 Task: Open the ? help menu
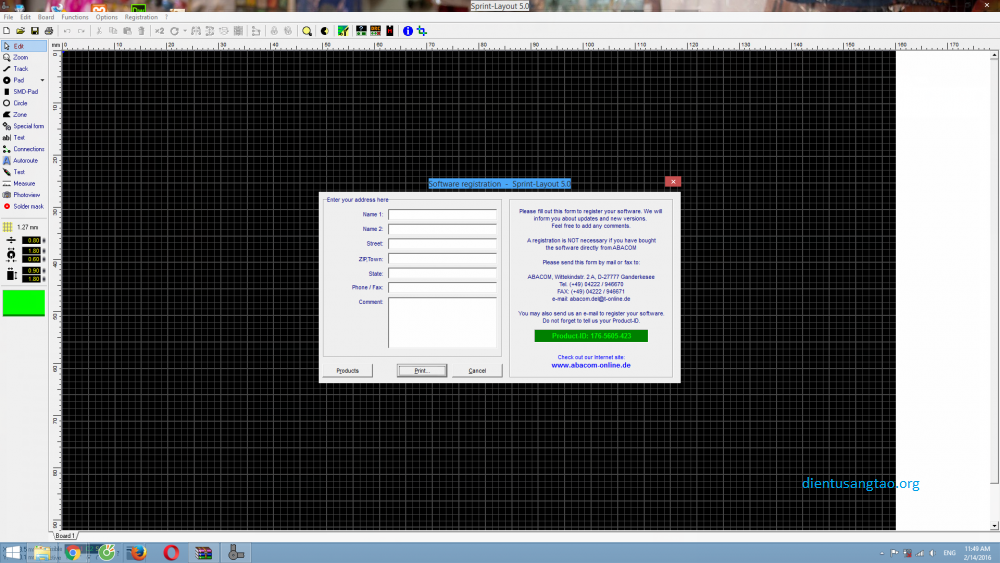click(166, 17)
